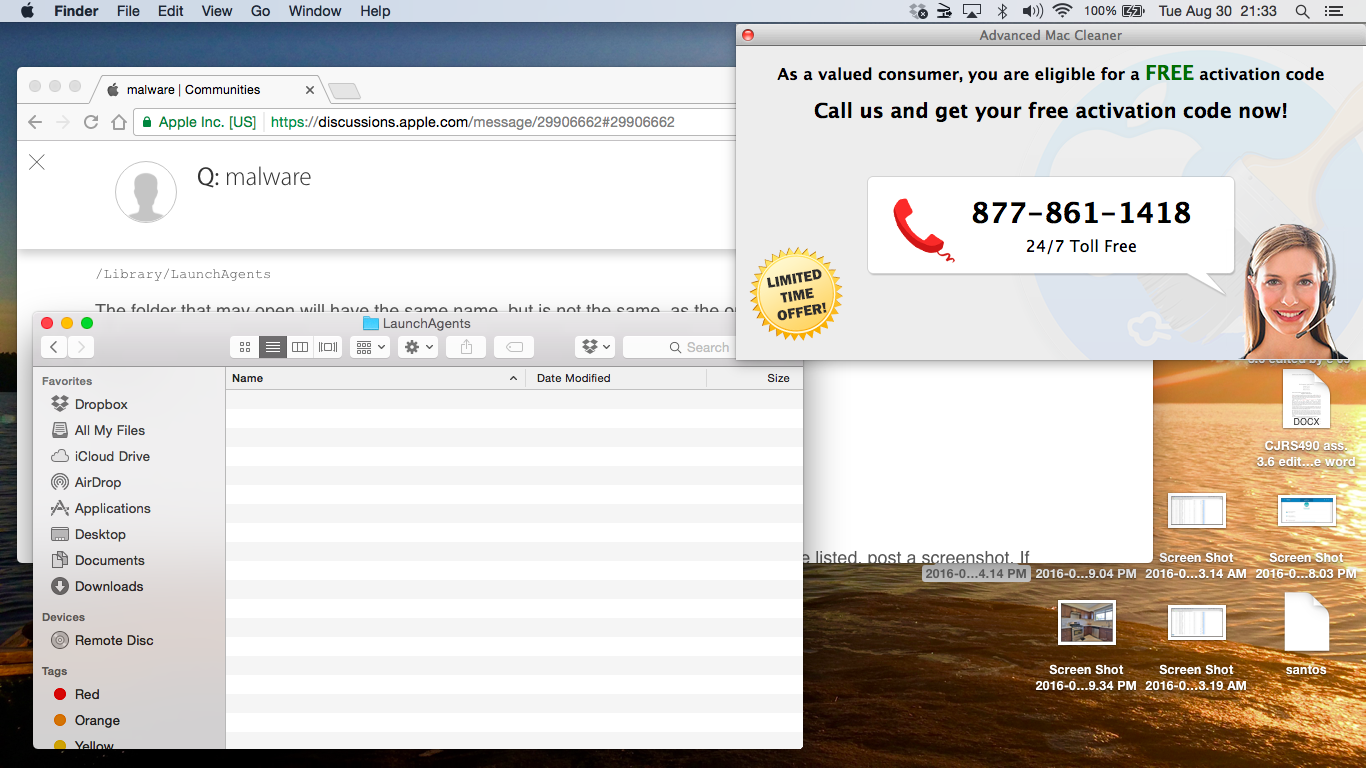Image resolution: width=1366 pixels, height=768 pixels.
Task: Sort files by the Name column
Action: click(376, 378)
